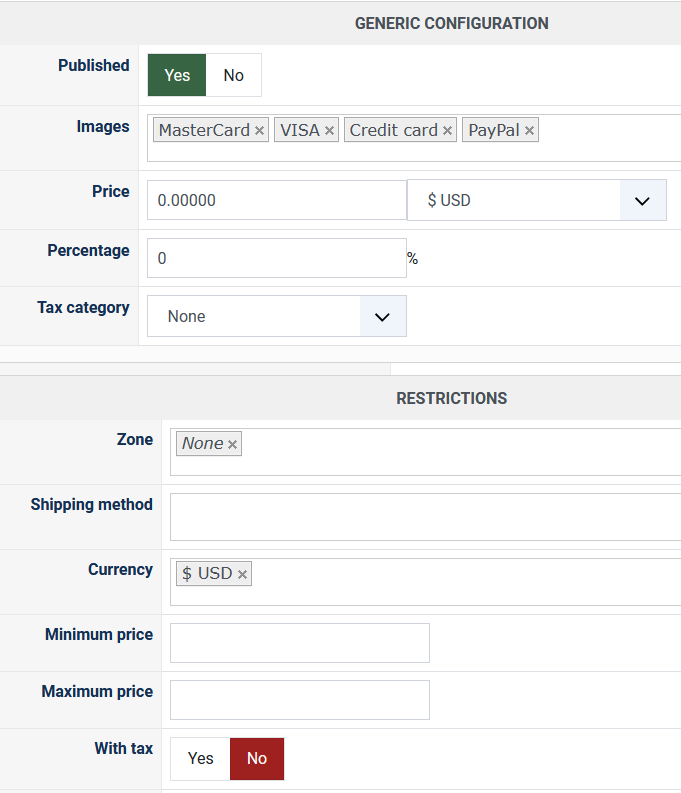The image size is (681, 793).
Task: Remove the Credit card image tag
Action: coord(447,131)
